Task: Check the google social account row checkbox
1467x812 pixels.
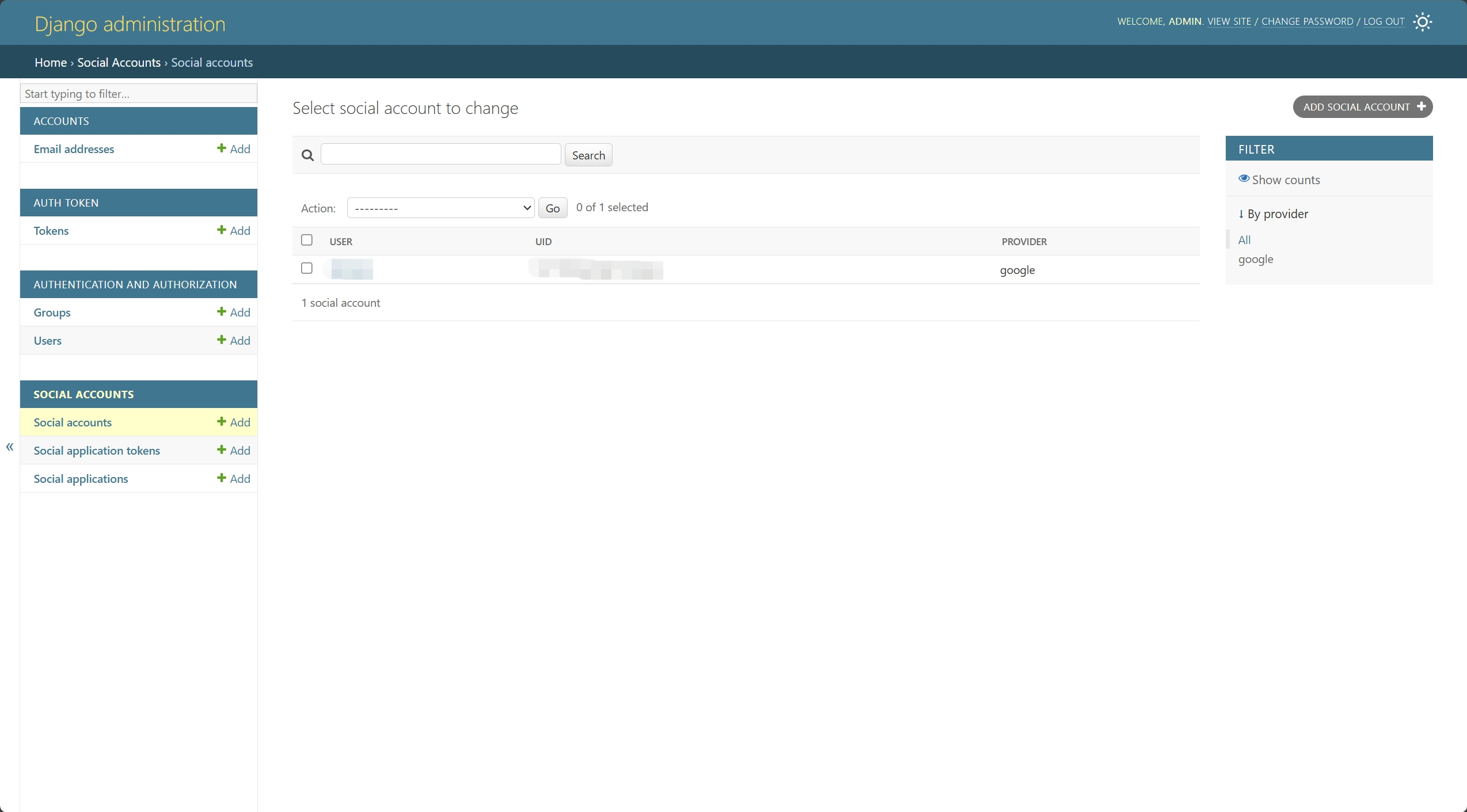Action: [x=307, y=268]
